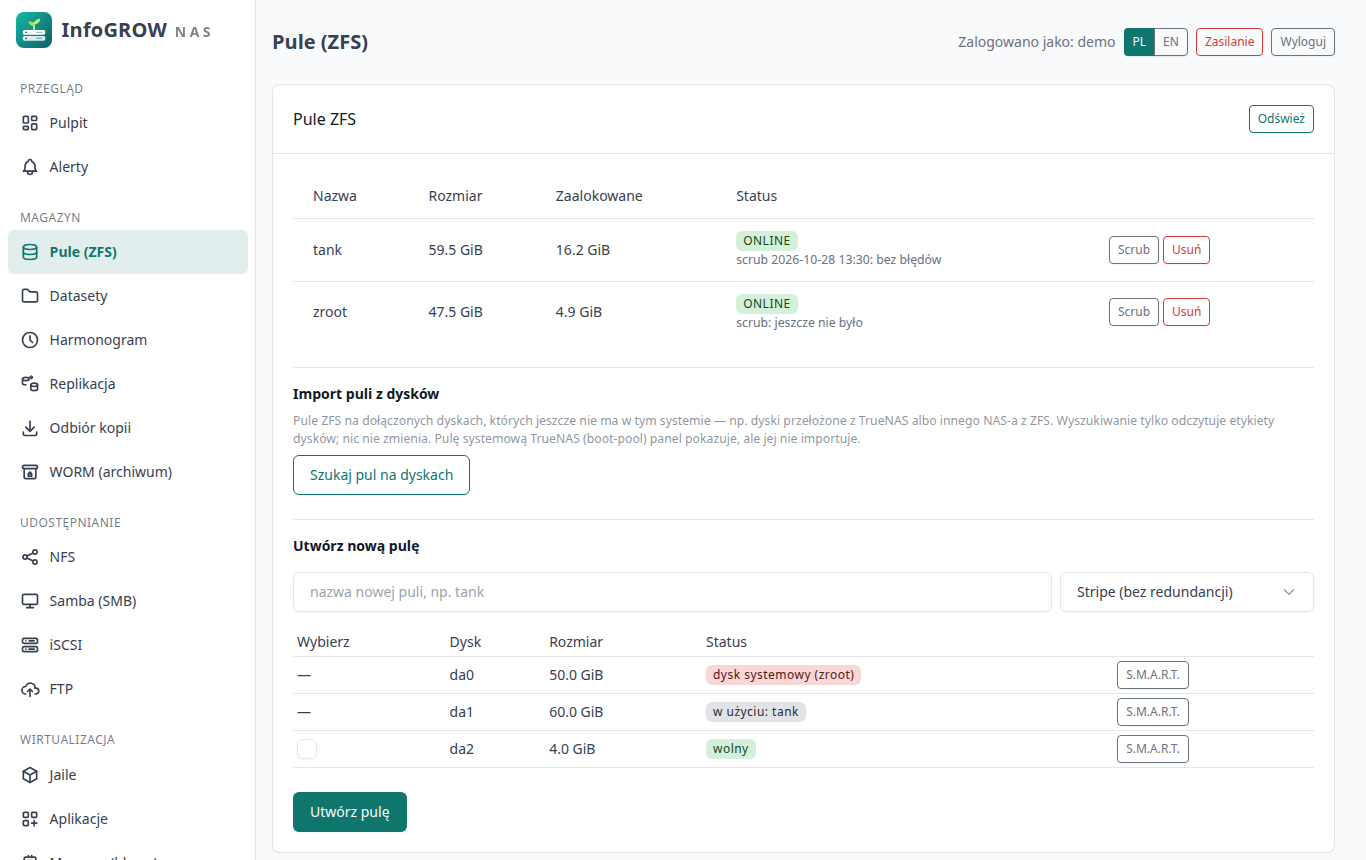Click Usuń for pool zroot
Screen dimensions: 1366x860
[1186, 312]
